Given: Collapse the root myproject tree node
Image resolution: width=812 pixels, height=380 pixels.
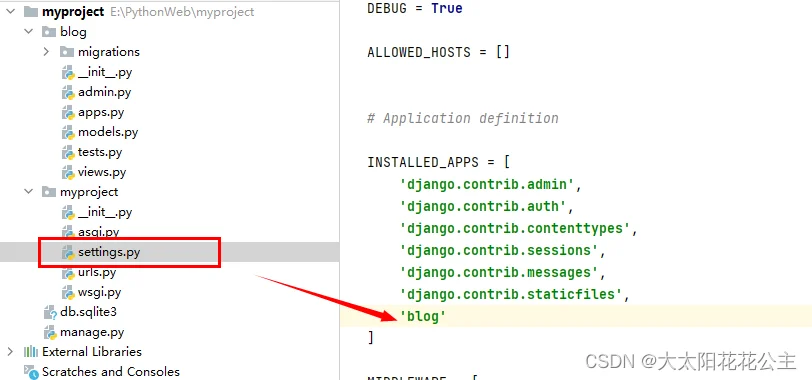Looking at the screenshot, I should (x=10, y=11).
